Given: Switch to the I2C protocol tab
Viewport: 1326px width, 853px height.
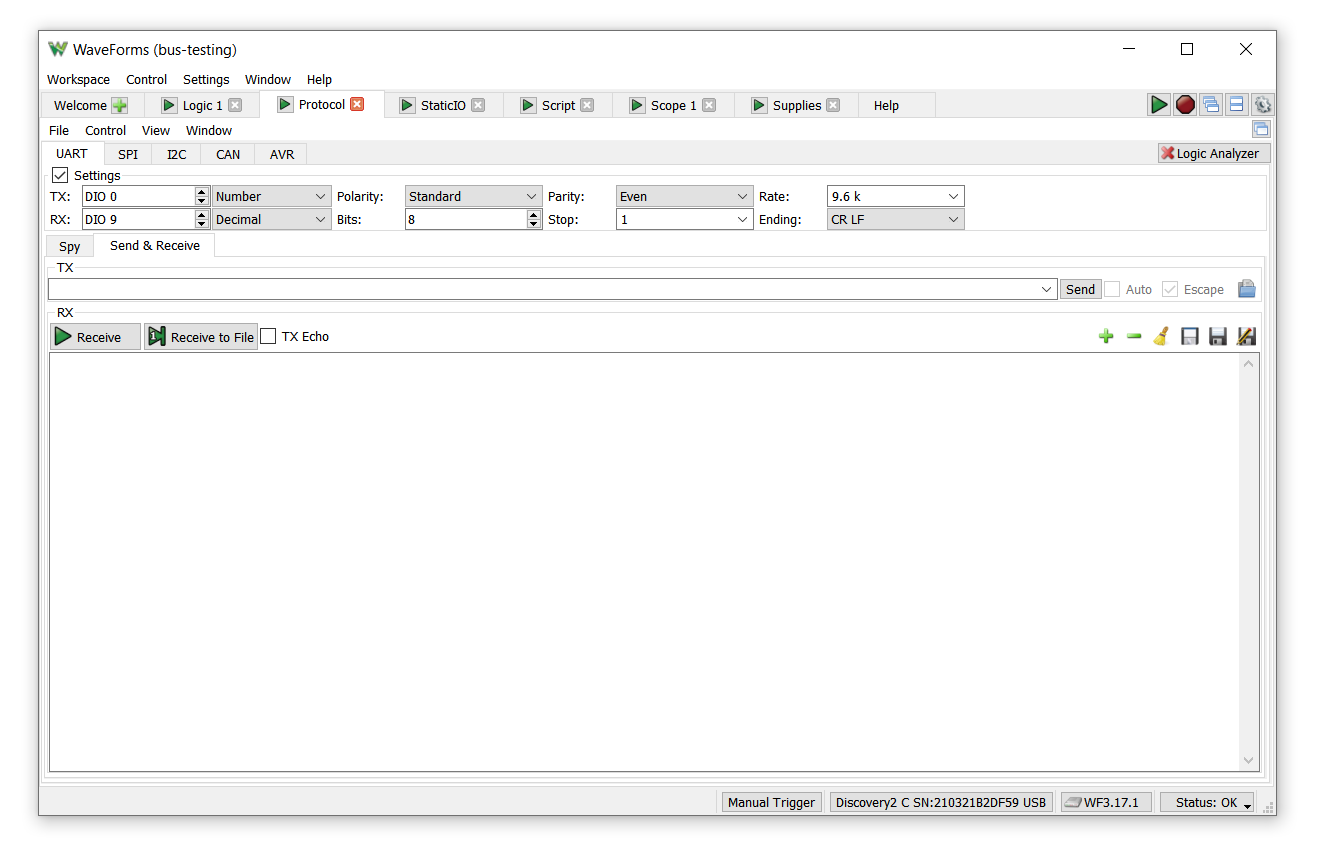Looking at the screenshot, I should click(176, 154).
